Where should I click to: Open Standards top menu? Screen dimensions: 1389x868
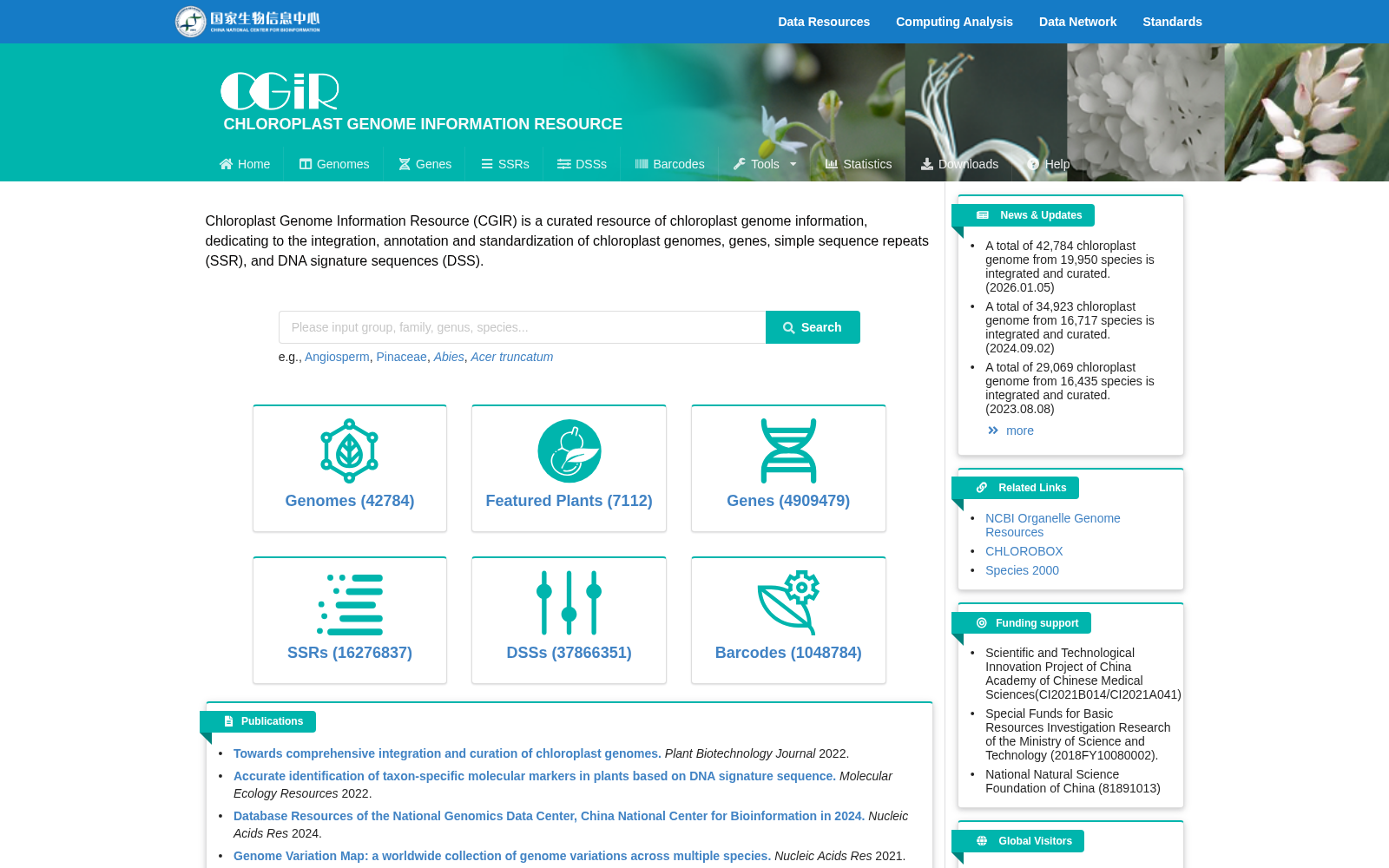click(1172, 22)
